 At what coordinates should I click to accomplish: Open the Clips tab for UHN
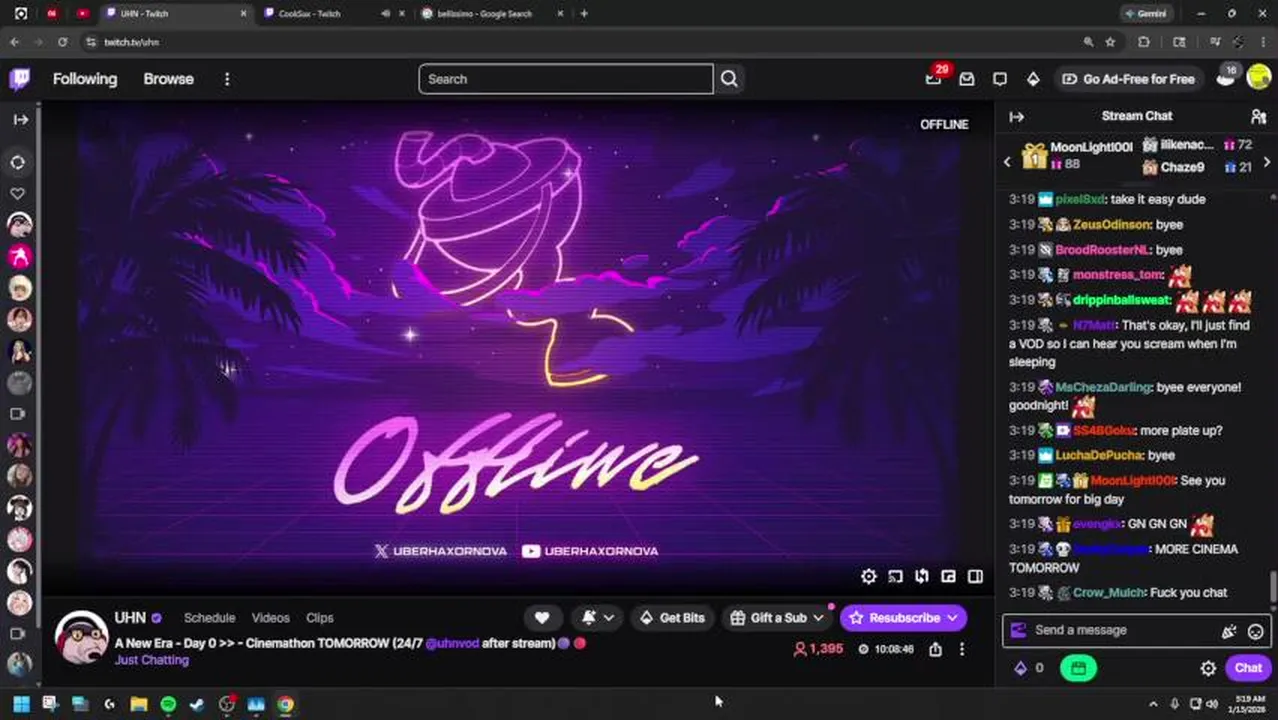click(320, 618)
